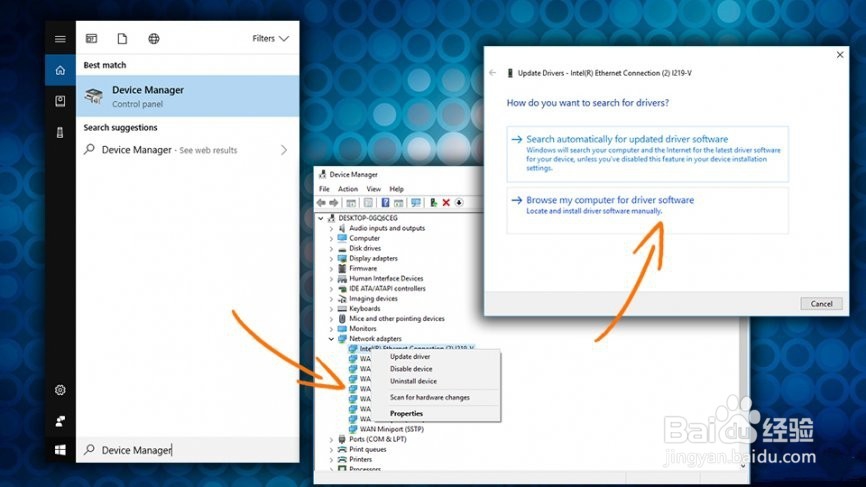Choose Scan for hardware changes in context menu
This screenshot has width=866, height=487.
click(x=430, y=397)
